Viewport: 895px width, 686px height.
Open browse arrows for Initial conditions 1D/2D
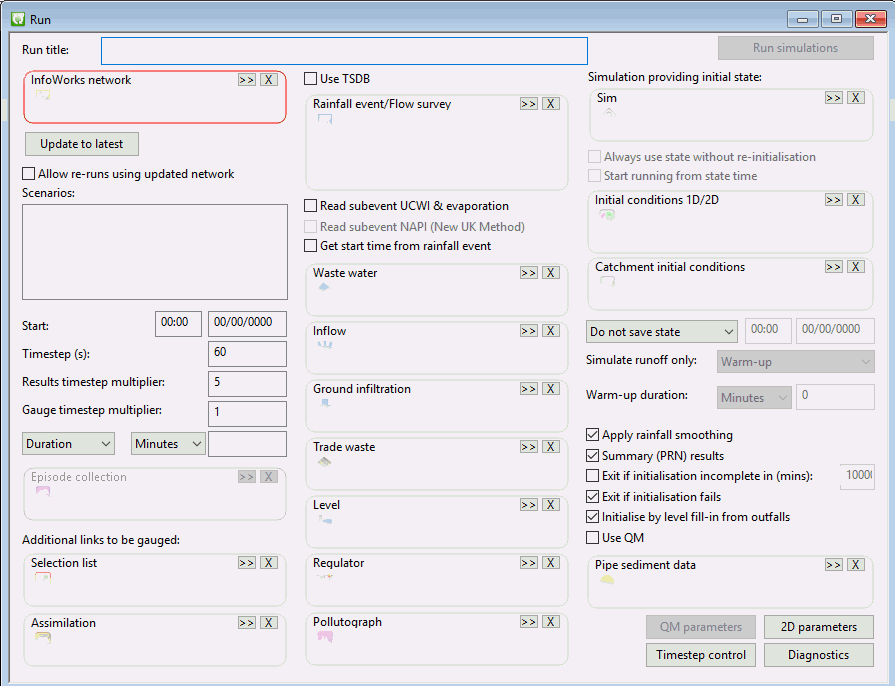[x=833, y=200]
